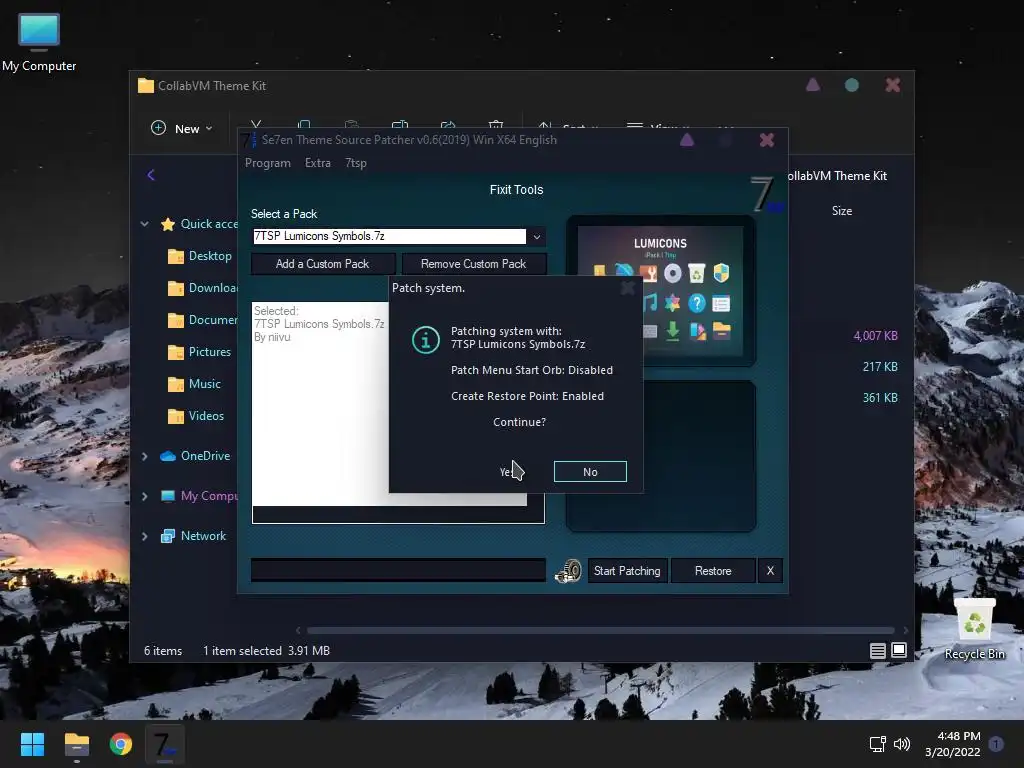Click the horizontal scrollbar in Explorer
Viewport: 1024px width, 768px height.
coord(600,630)
